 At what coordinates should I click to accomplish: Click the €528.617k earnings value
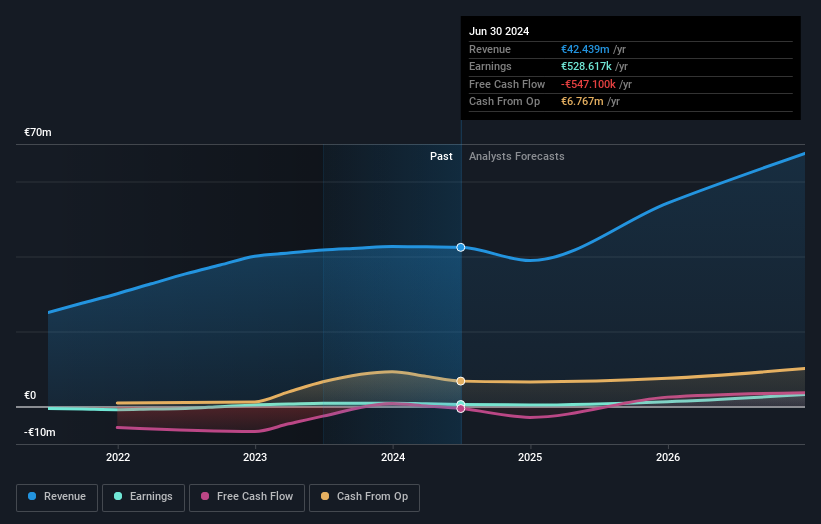point(586,66)
